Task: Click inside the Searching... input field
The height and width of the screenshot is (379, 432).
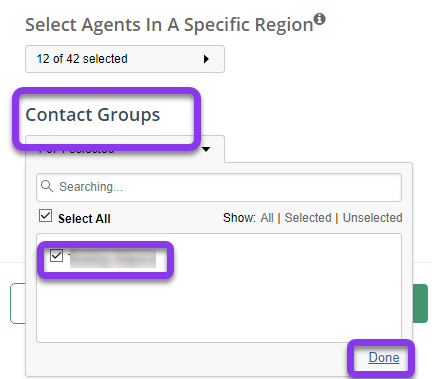Action: (x=219, y=187)
